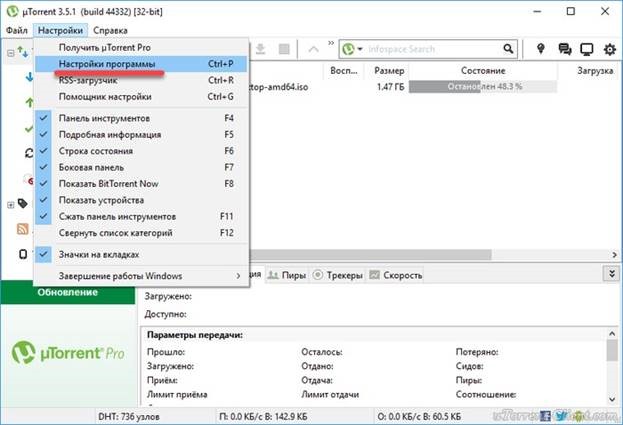Image resolution: width=623 pixels, height=425 pixels.
Task: Select Получить µTorrent Pro menu item
Action: (141, 48)
